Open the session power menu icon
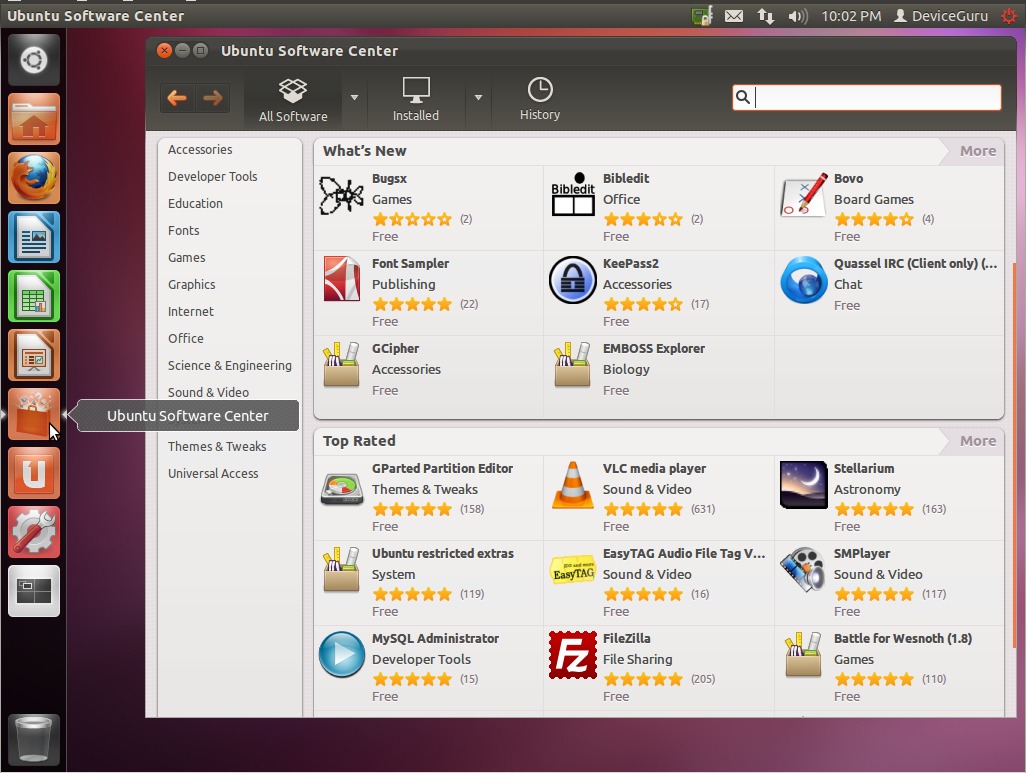The height and width of the screenshot is (773, 1026). point(1008,16)
